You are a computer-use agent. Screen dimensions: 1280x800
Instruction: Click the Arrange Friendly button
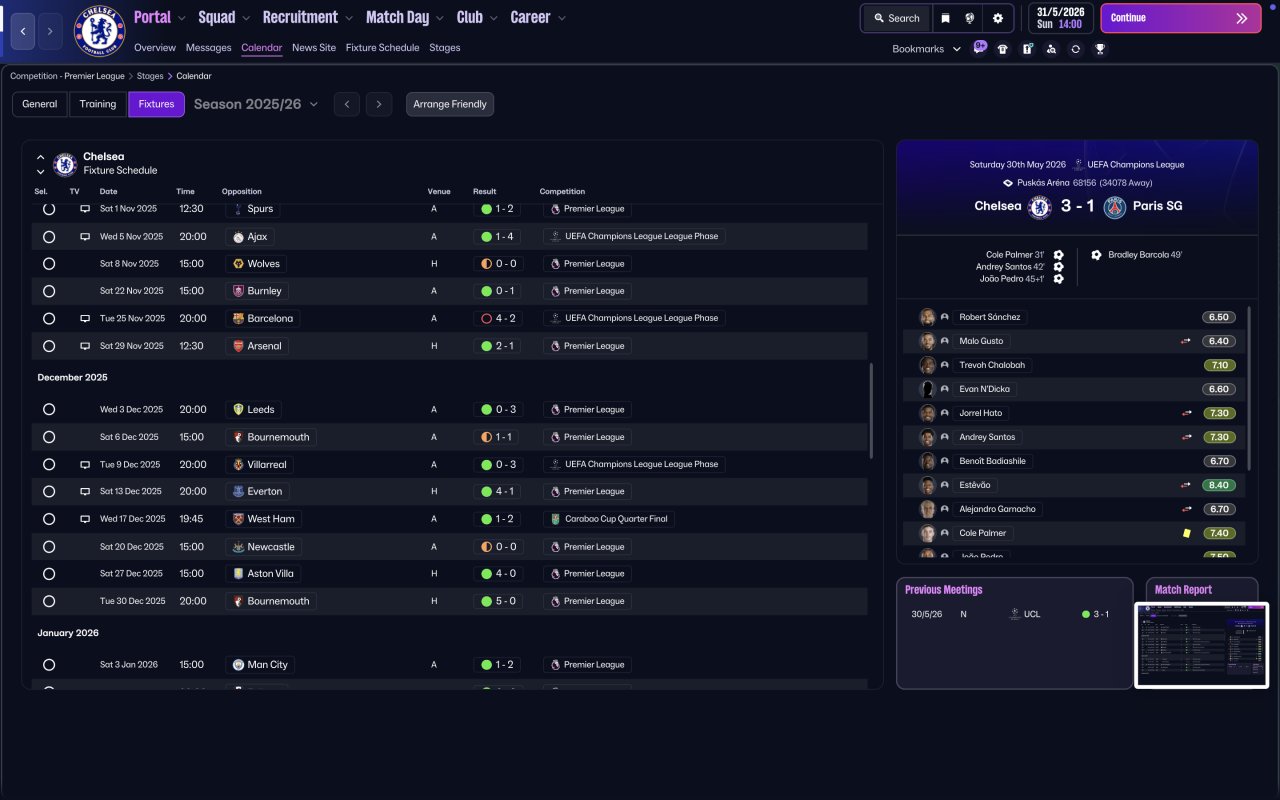pos(450,104)
